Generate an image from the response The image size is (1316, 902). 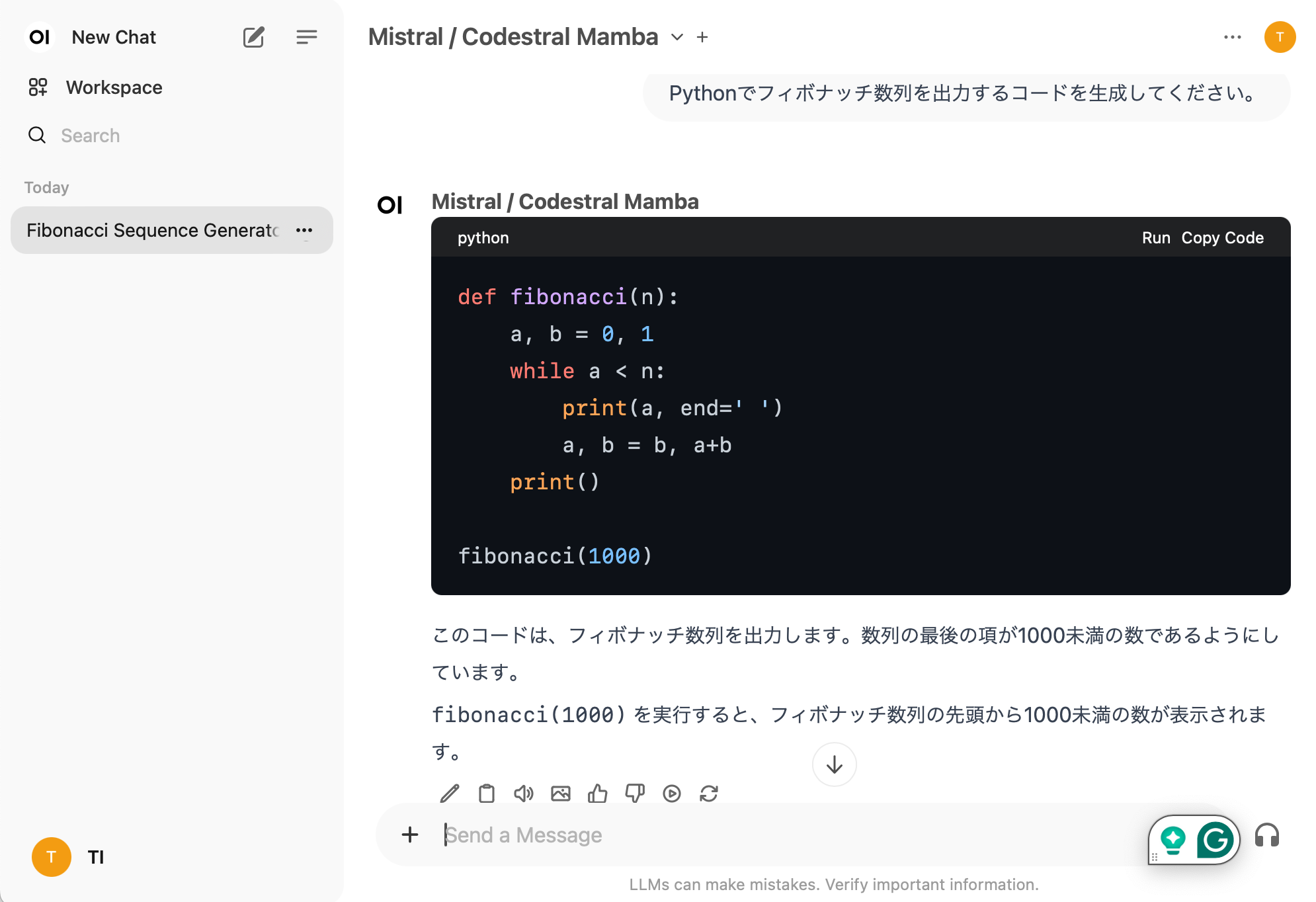coord(561,794)
